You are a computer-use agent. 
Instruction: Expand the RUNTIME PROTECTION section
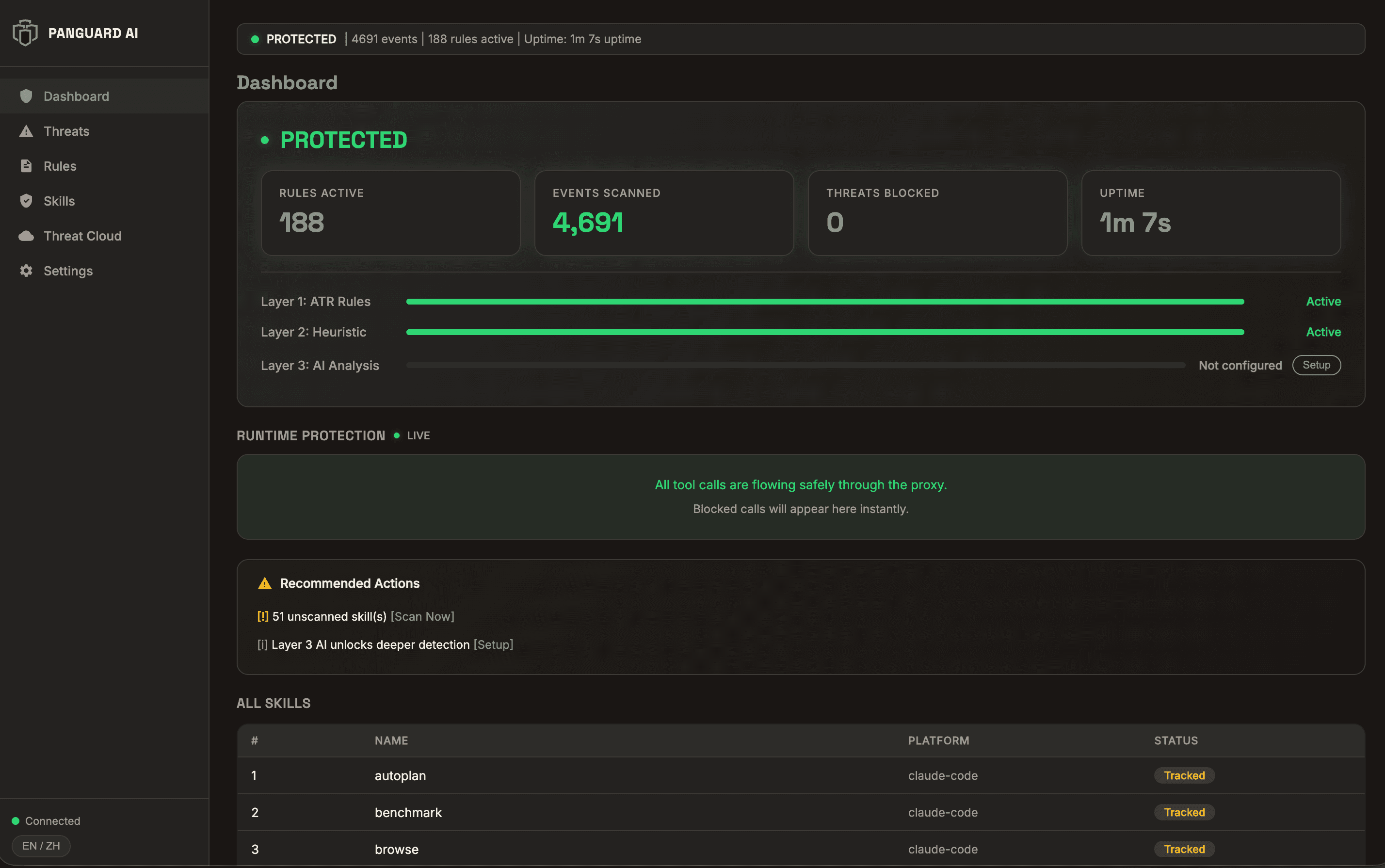pyautogui.click(x=310, y=435)
